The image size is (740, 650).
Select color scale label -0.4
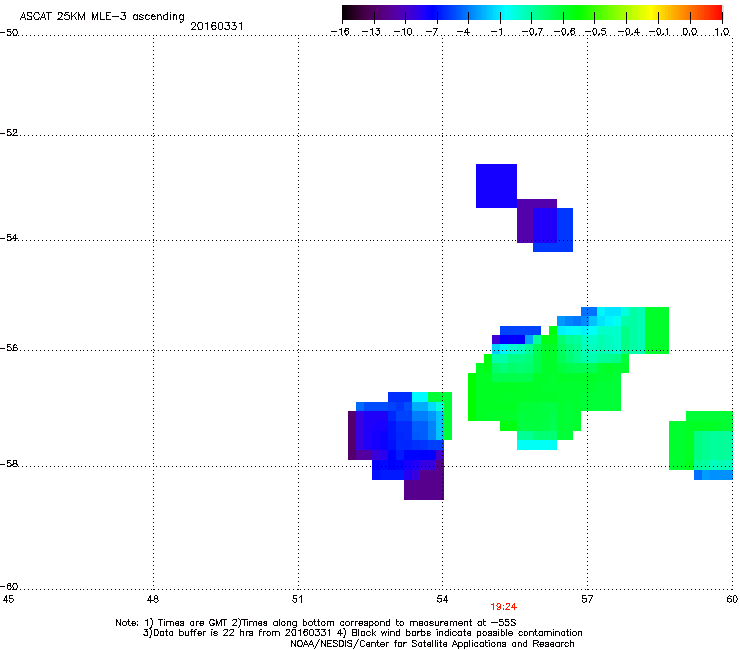point(628,32)
